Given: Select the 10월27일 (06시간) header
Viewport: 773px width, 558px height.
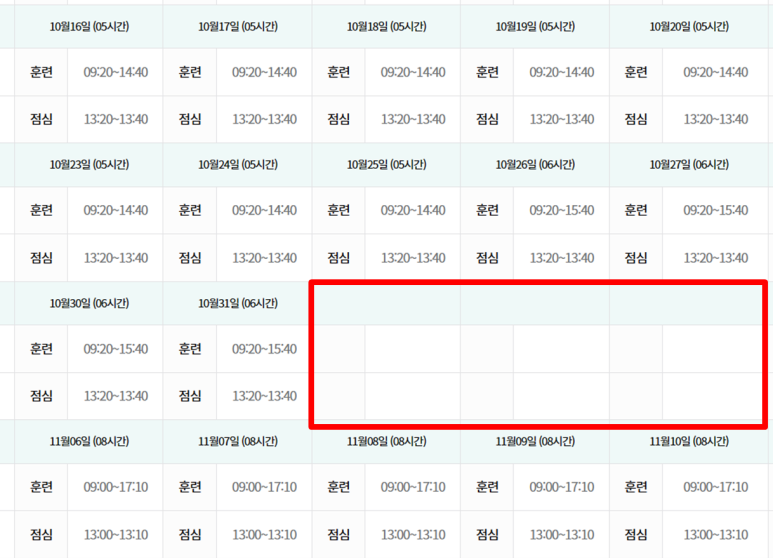Looking at the screenshot, I should 689,165.
